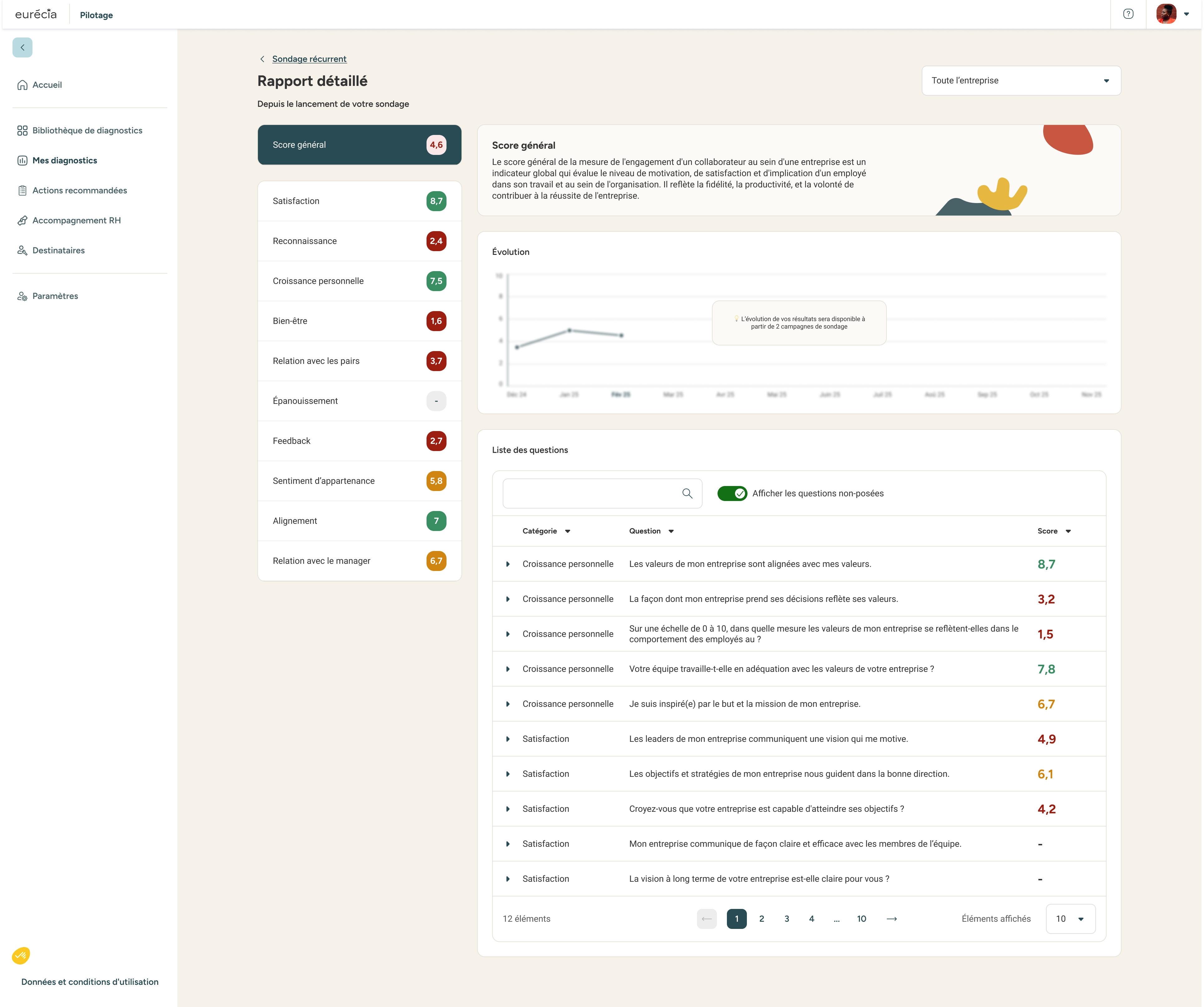The height and width of the screenshot is (1007, 1204).
Task: Click the Accueil home icon
Action: pos(22,85)
